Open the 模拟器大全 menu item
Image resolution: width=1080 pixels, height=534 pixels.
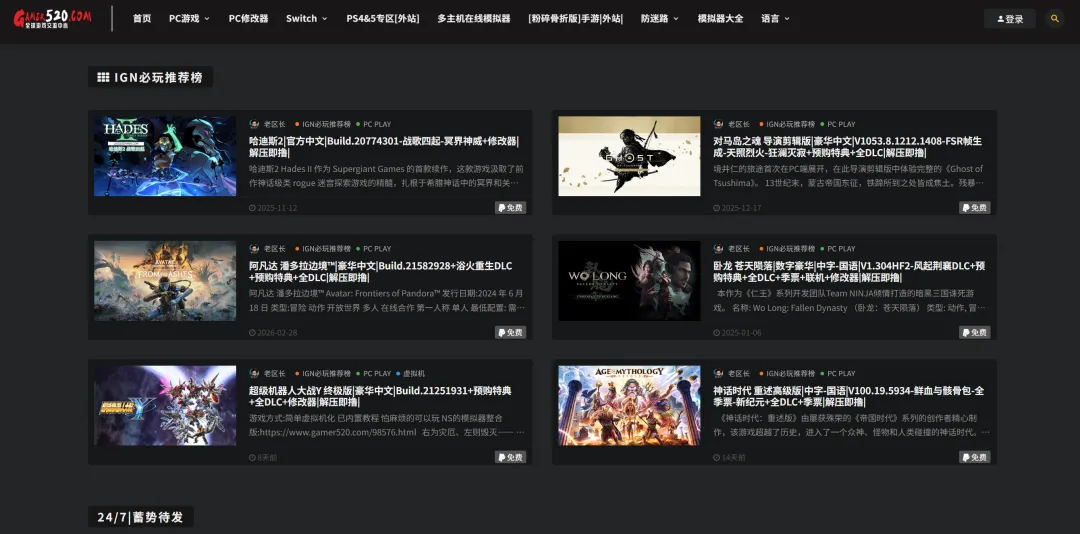pyautogui.click(x=720, y=19)
